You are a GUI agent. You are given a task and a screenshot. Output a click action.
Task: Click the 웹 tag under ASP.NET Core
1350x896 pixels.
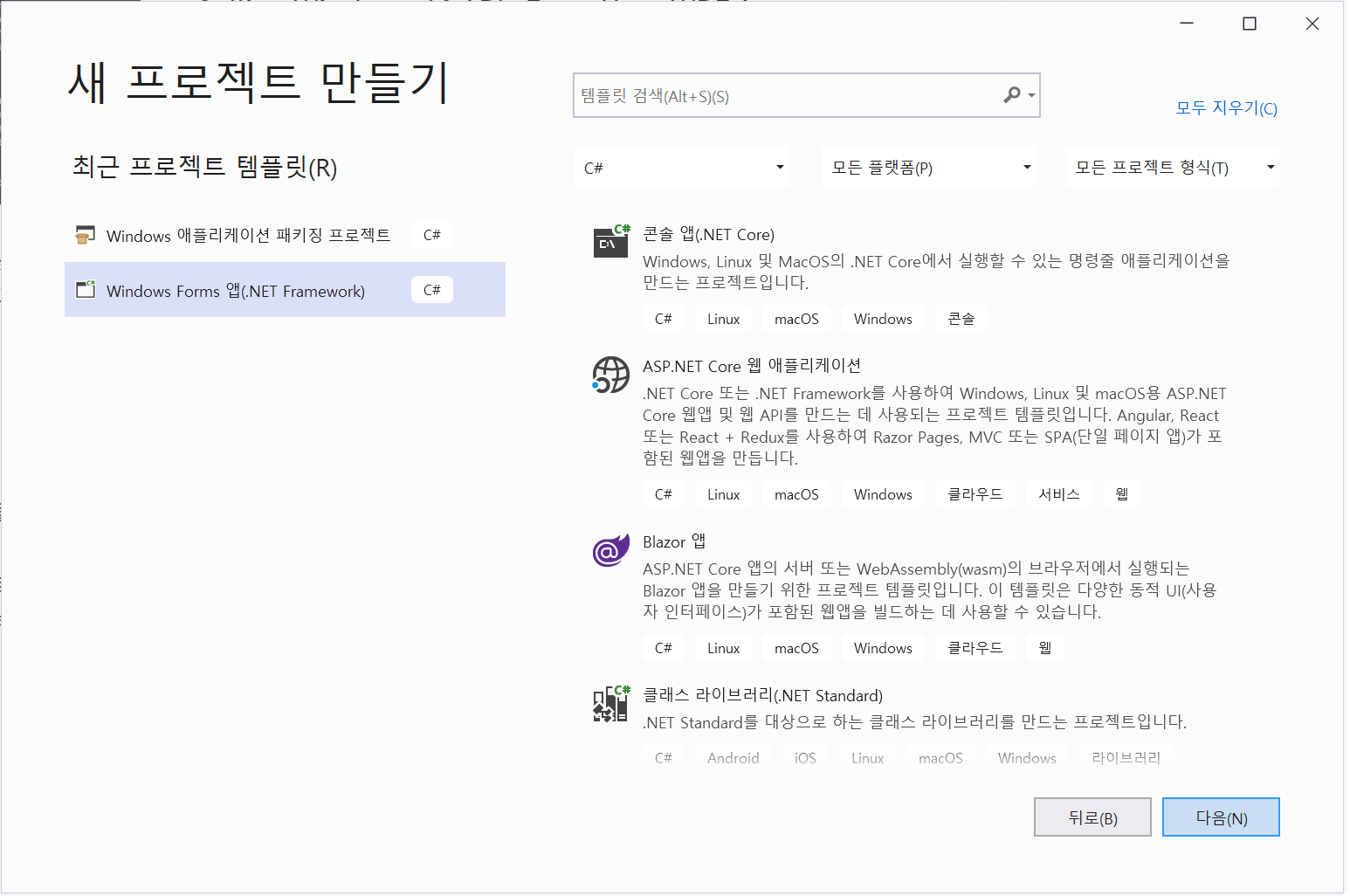click(x=1122, y=494)
